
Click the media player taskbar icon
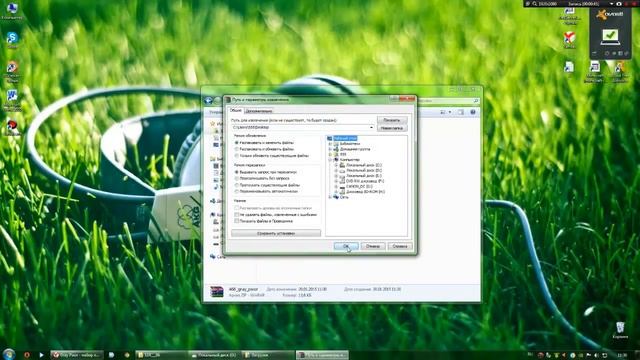click(x=41, y=355)
